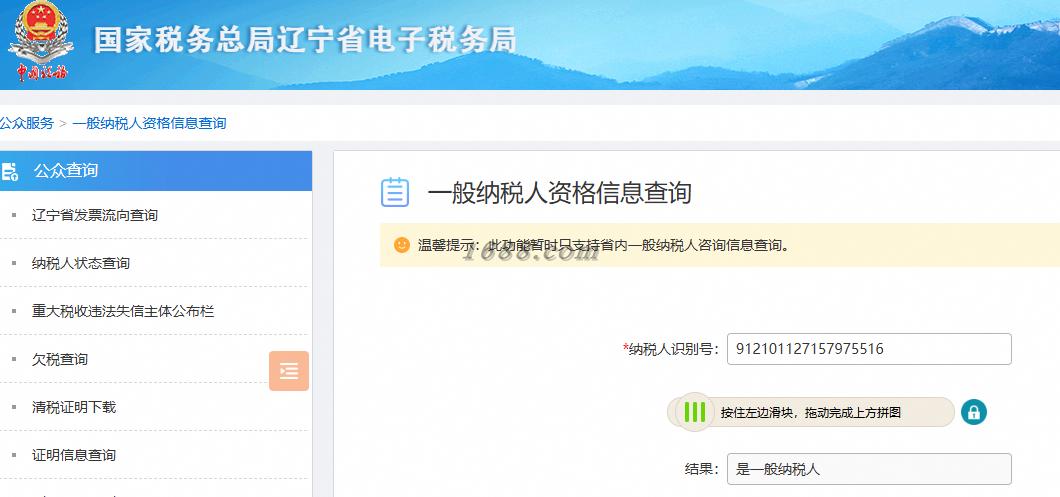Open 公众服务 breadcrumb link
Viewport: 1060px width, 497px height.
[x=26, y=123]
